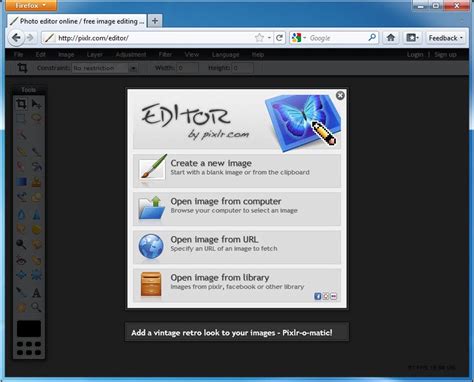Go back with browser back arrow
Screen dimensions: 474x382
point(16,38)
